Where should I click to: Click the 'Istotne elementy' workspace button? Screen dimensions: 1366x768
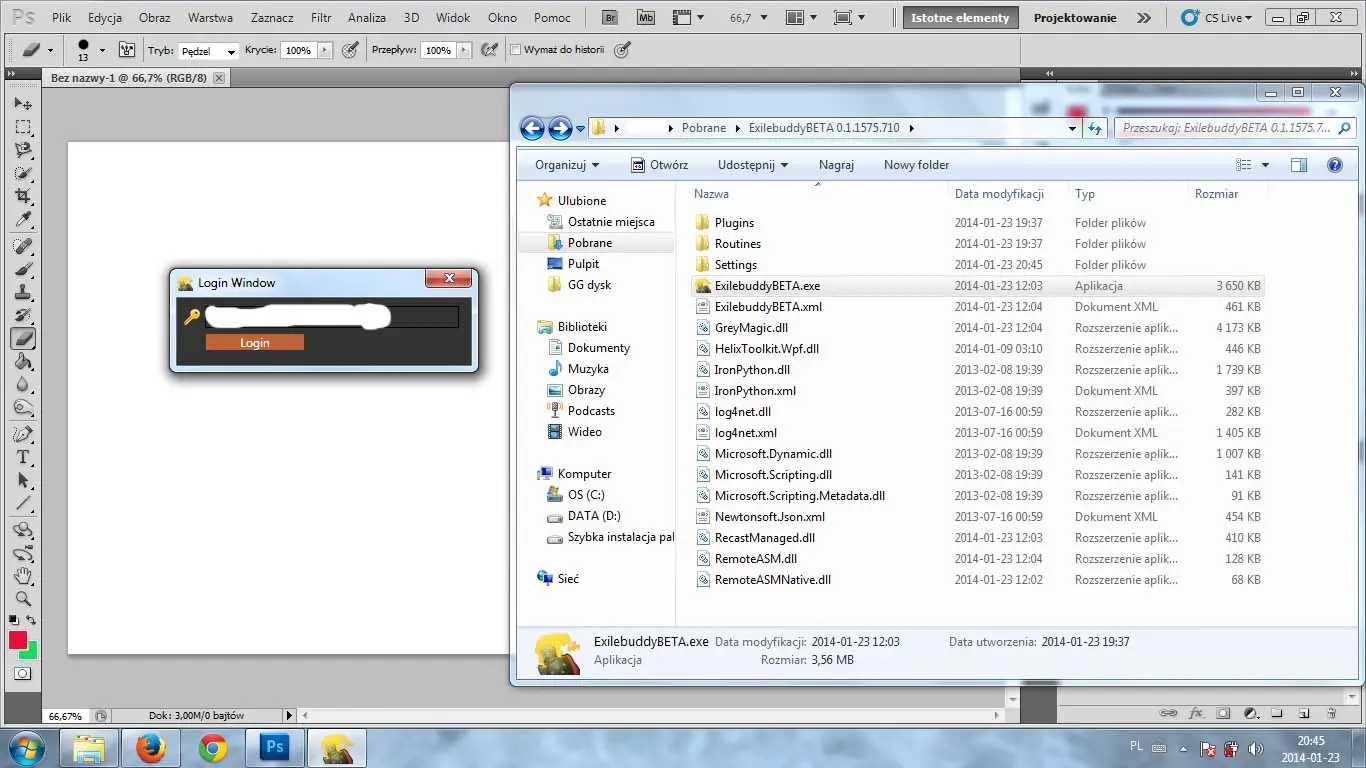(x=960, y=18)
